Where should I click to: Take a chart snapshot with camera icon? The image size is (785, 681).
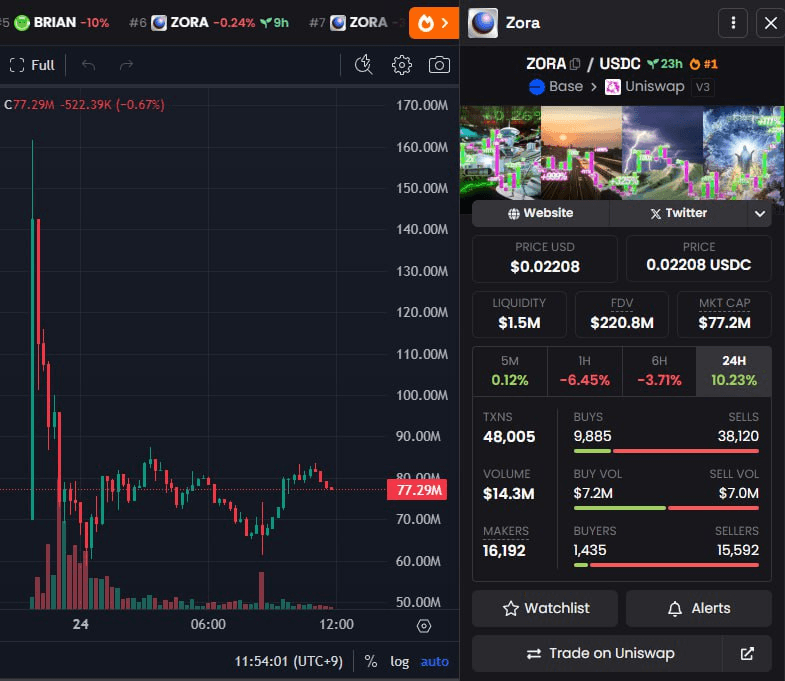(439, 65)
